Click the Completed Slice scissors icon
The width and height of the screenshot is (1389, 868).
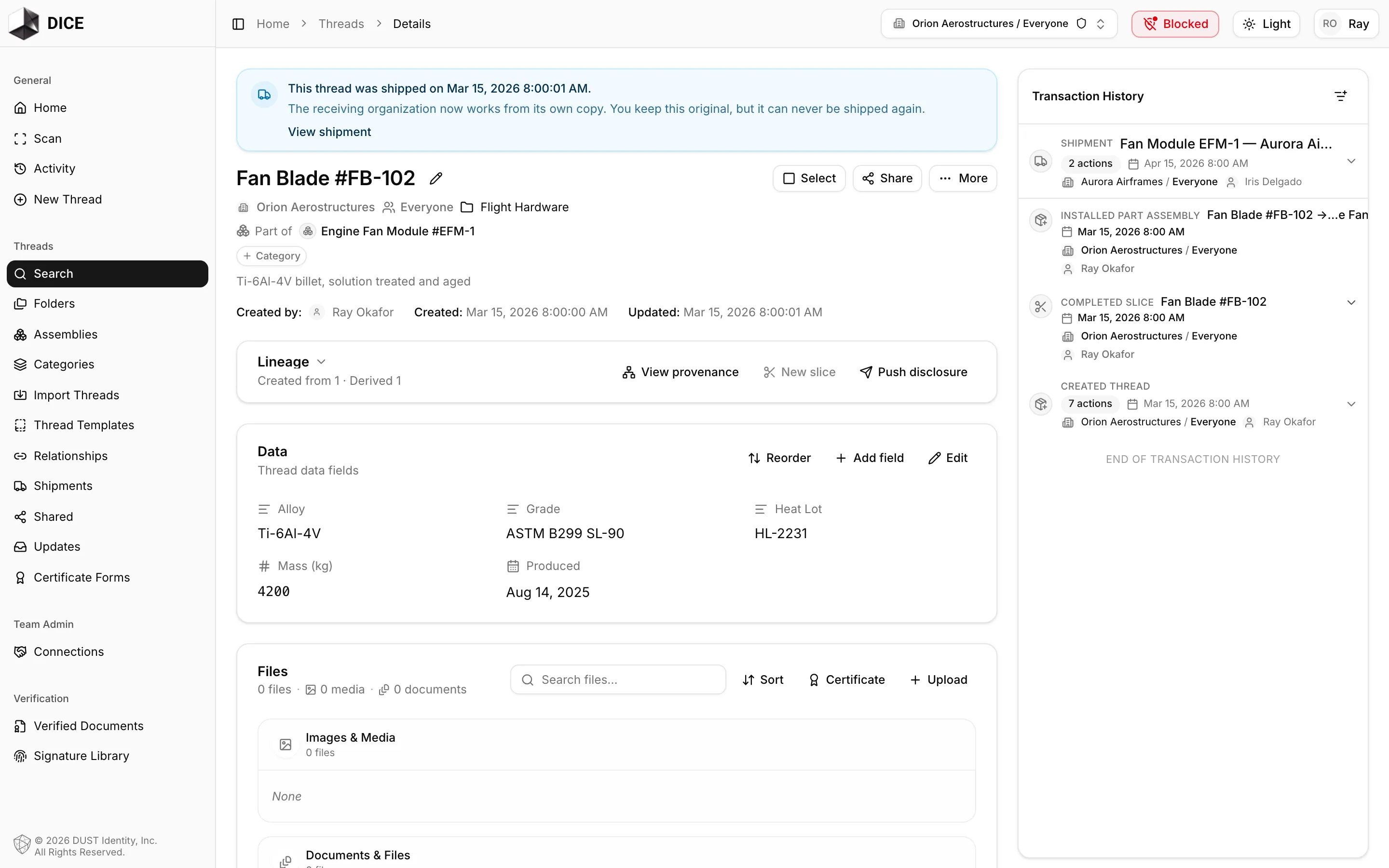tap(1041, 307)
